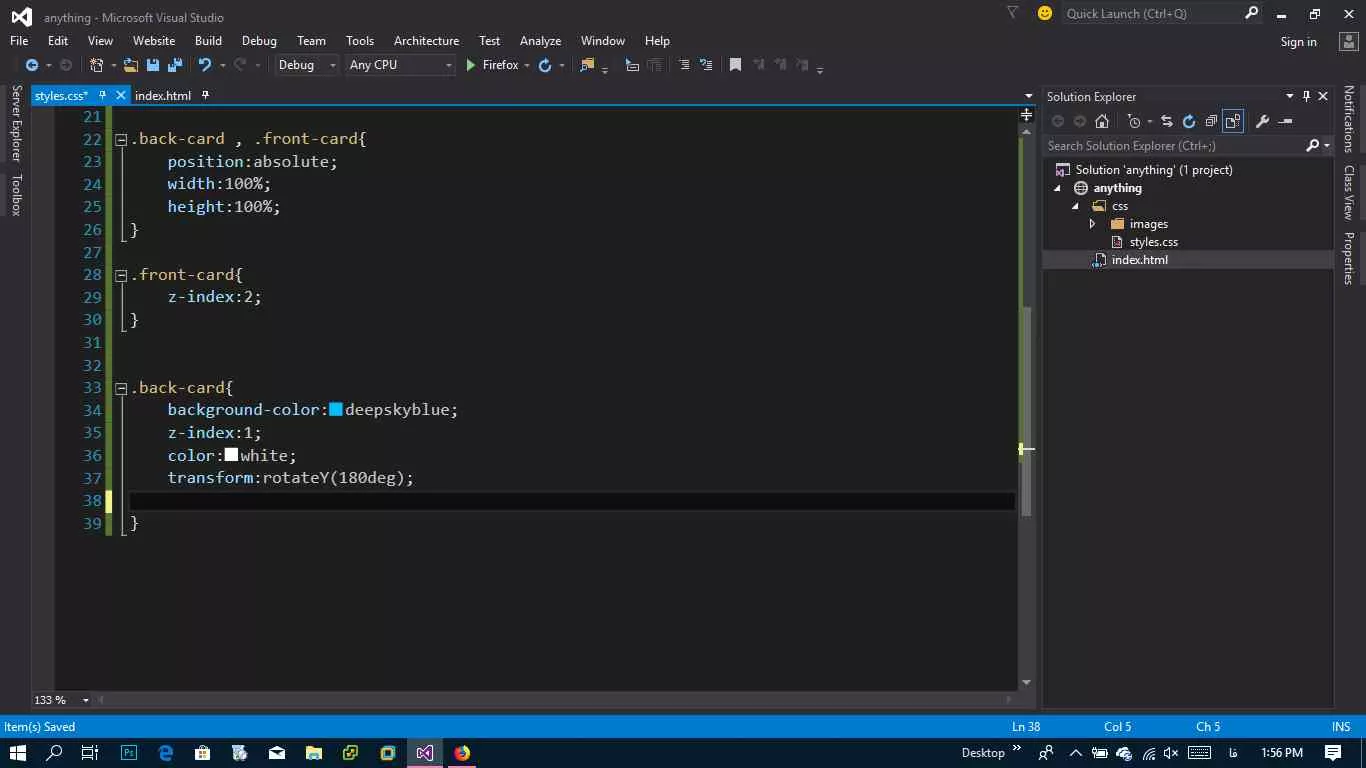Viewport: 1366px width, 768px height.
Task: Click the Undo arrow icon
Action: (x=204, y=65)
